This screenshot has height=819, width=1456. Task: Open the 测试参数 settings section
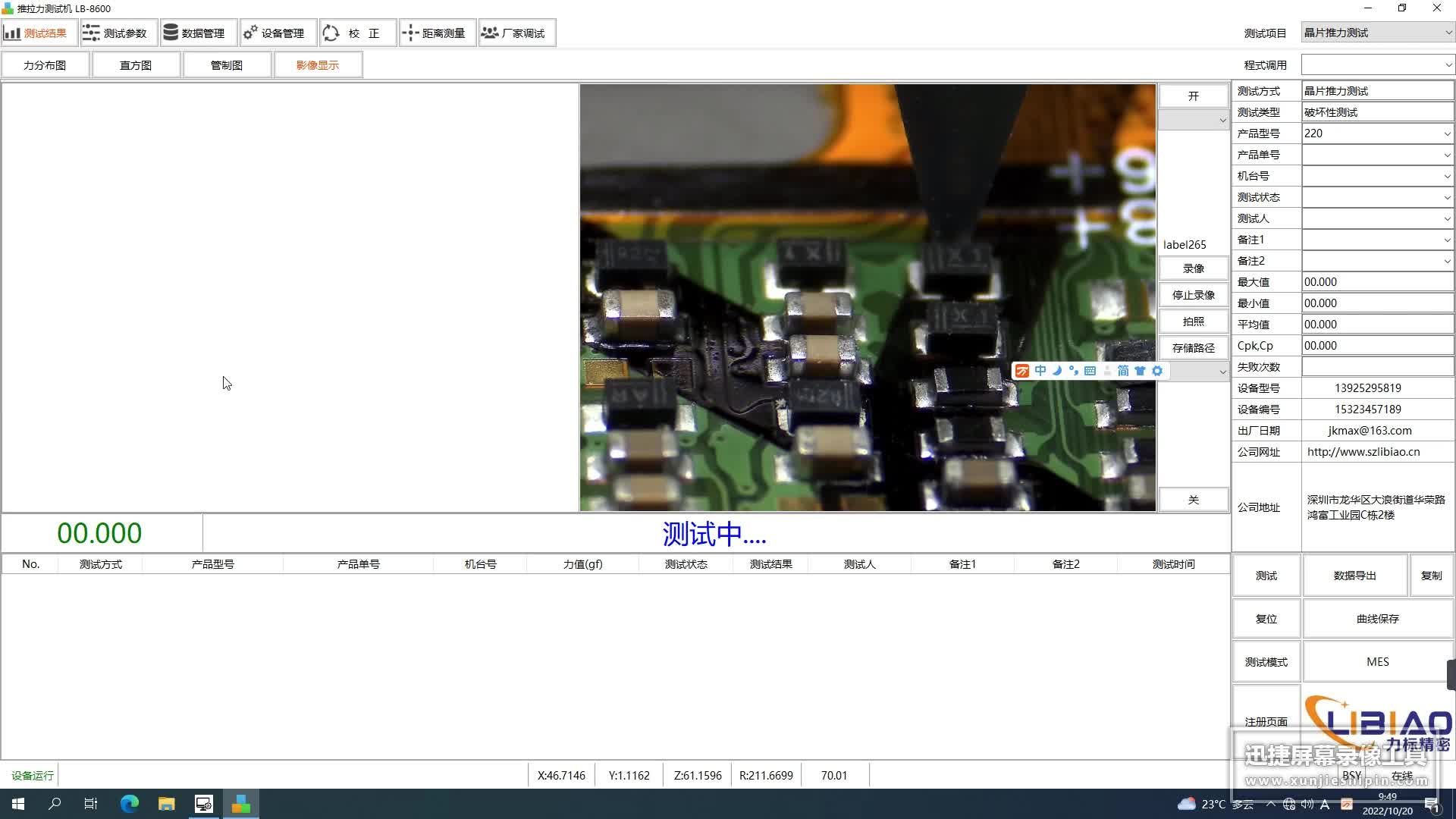[118, 33]
